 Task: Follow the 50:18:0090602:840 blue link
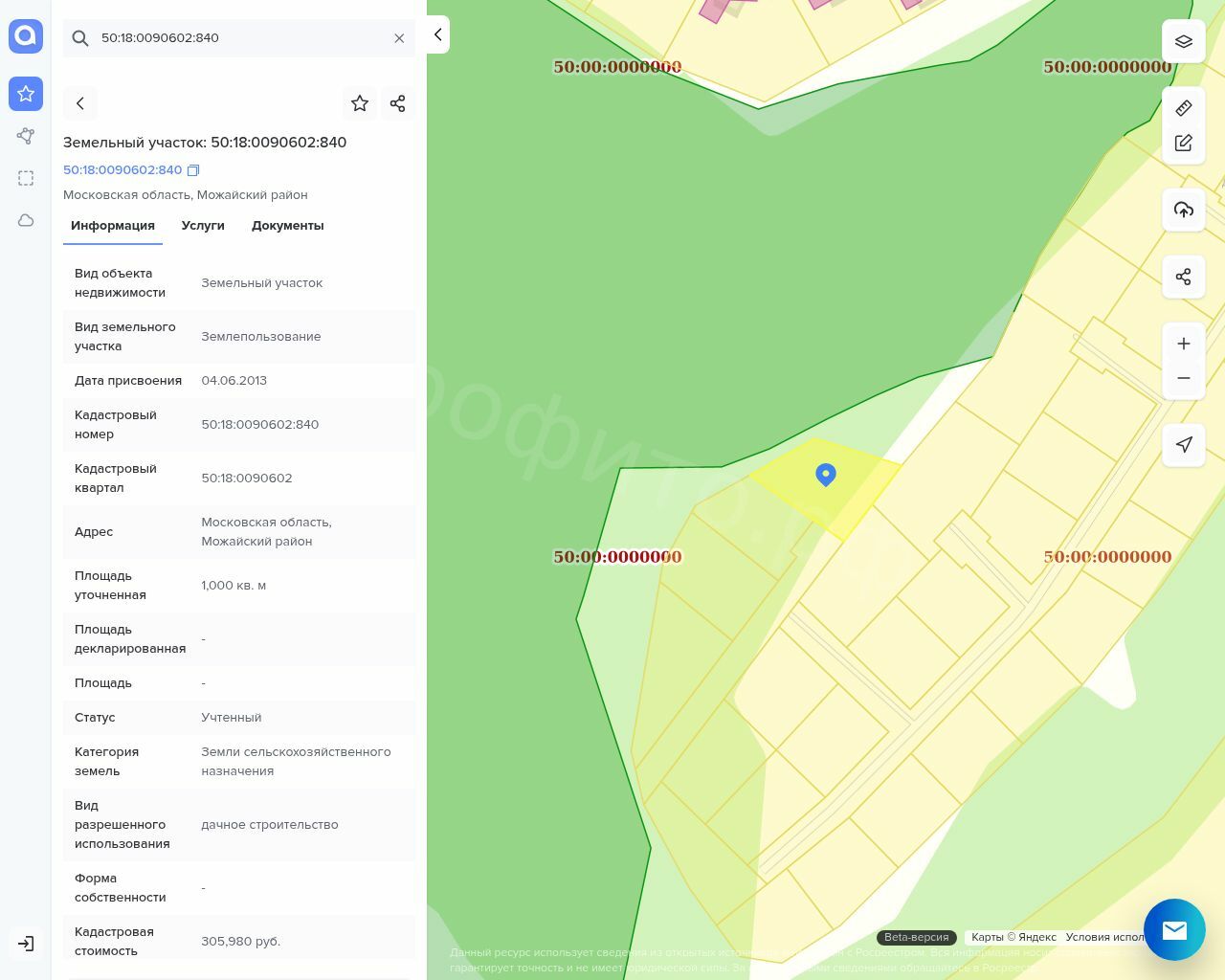pyautogui.click(x=122, y=170)
